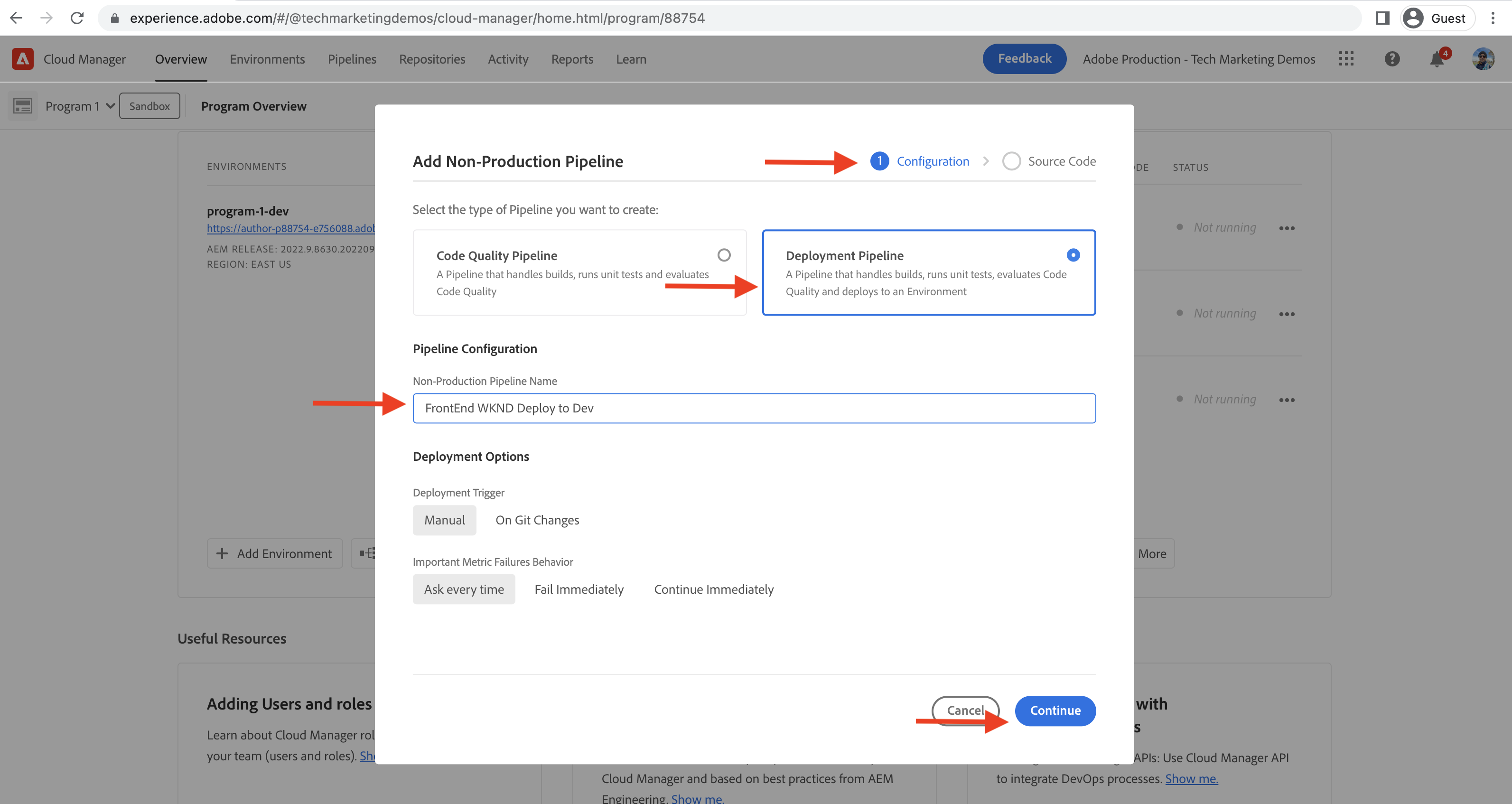Screen dimensions: 1512x804
Task: Switch to the Pipelines tab
Action: pos(352,59)
